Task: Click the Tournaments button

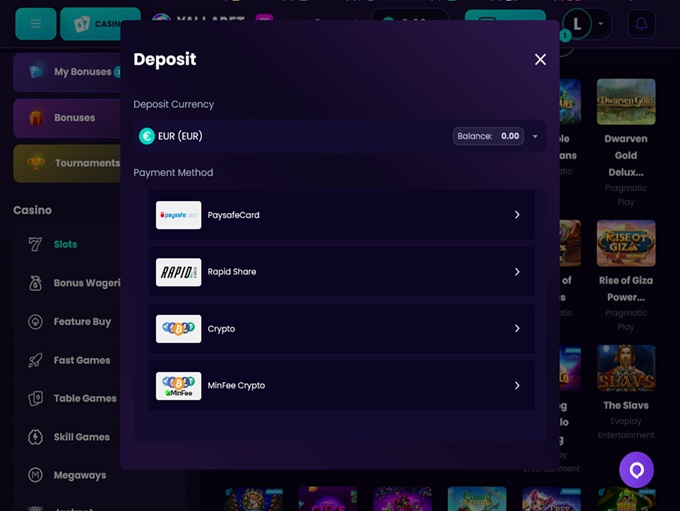Action: [x=70, y=163]
